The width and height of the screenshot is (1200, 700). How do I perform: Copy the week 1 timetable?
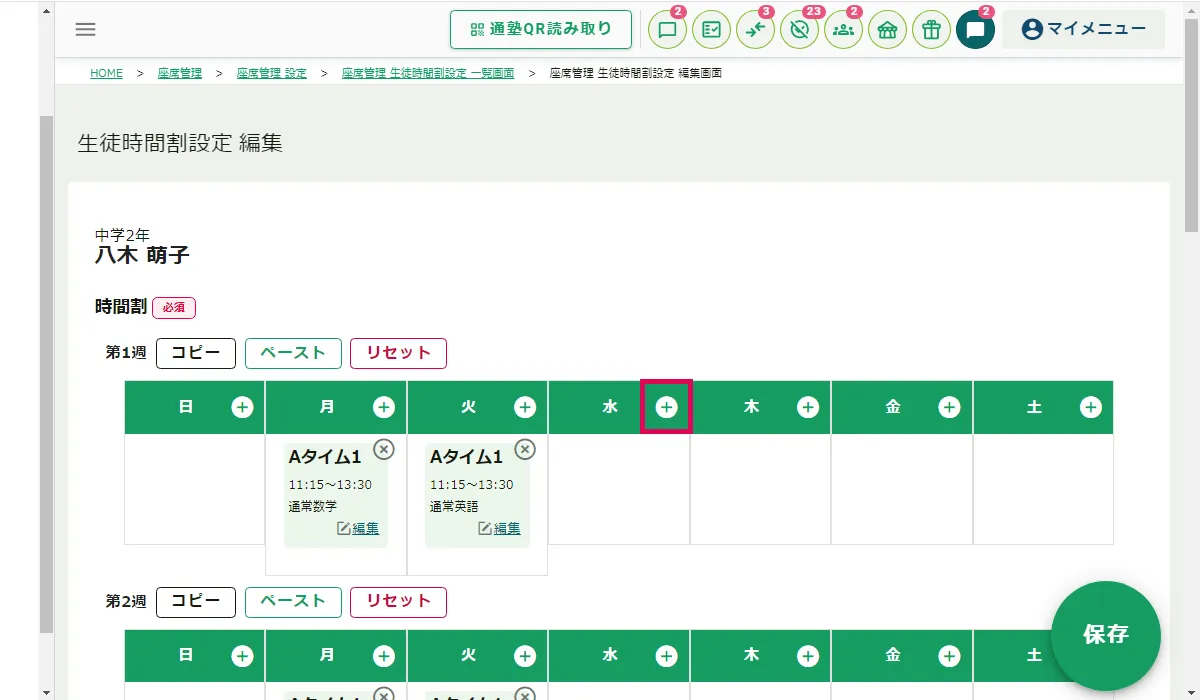coord(196,353)
